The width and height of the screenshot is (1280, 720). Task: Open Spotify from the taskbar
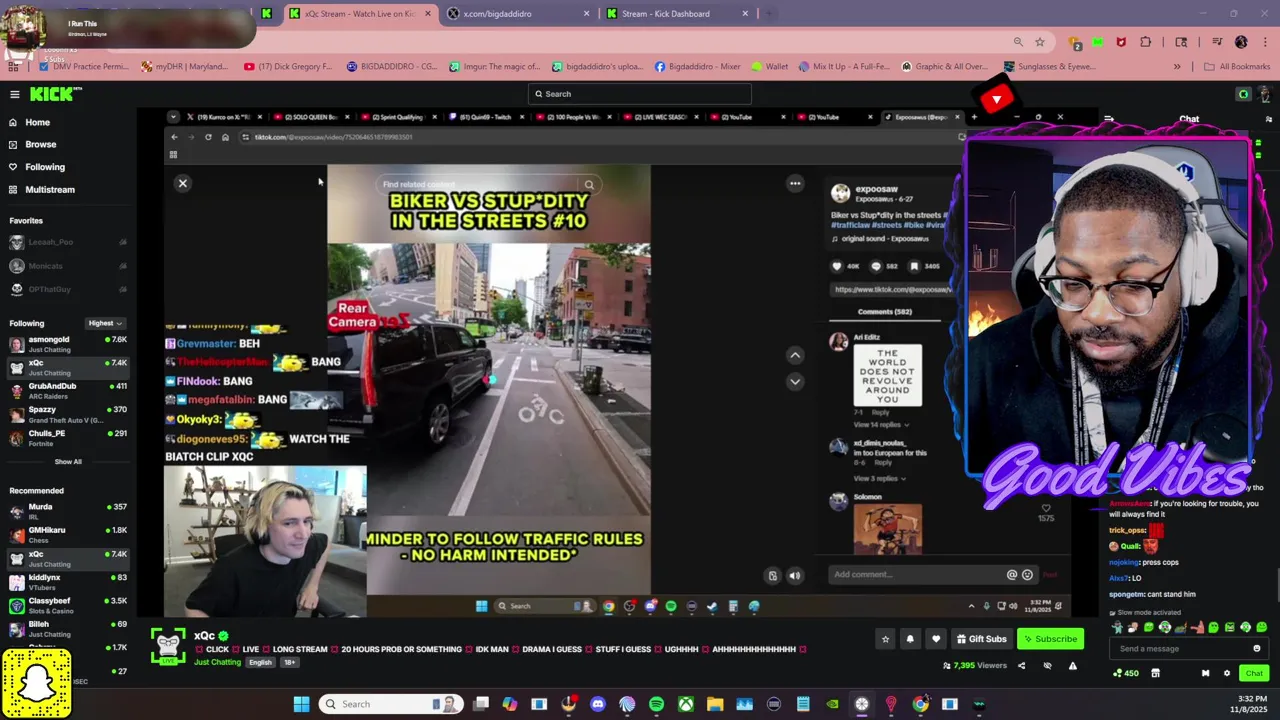tap(656, 704)
